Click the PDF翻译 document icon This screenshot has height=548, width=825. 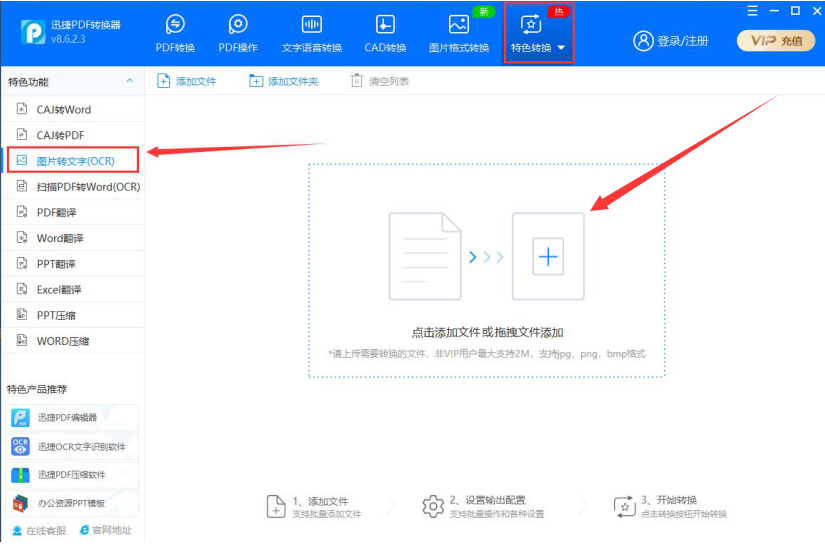pyautogui.click(x=22, y=212)
